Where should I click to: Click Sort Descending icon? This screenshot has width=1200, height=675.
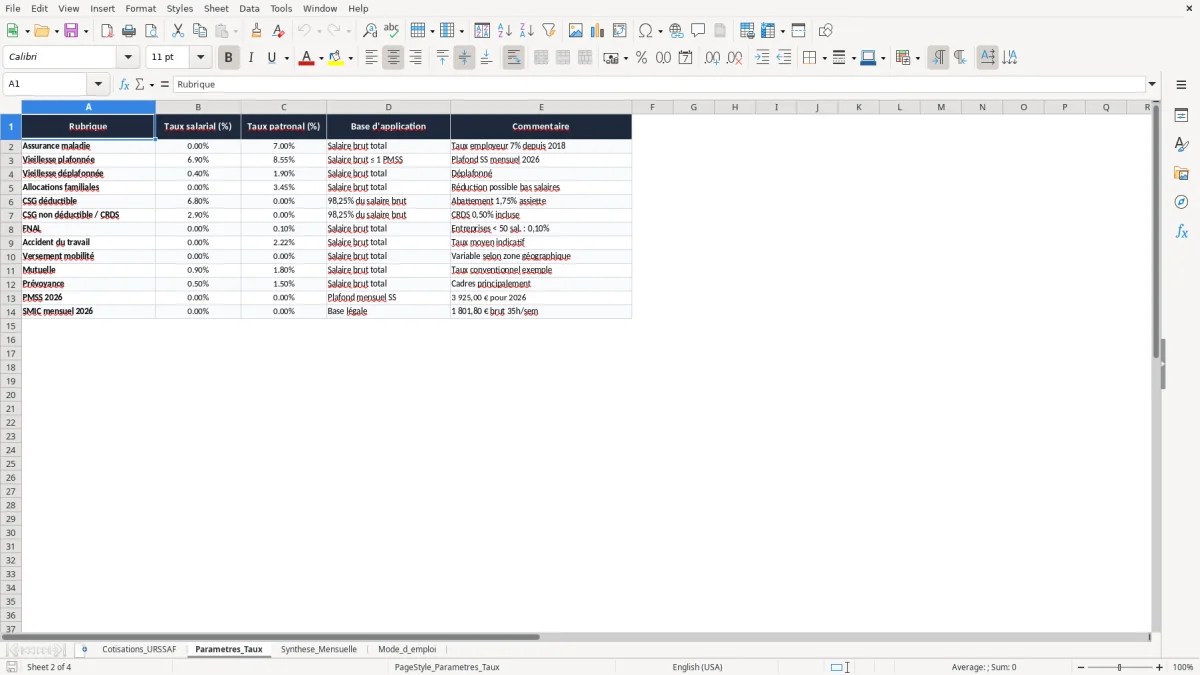[x=527, y=31]
